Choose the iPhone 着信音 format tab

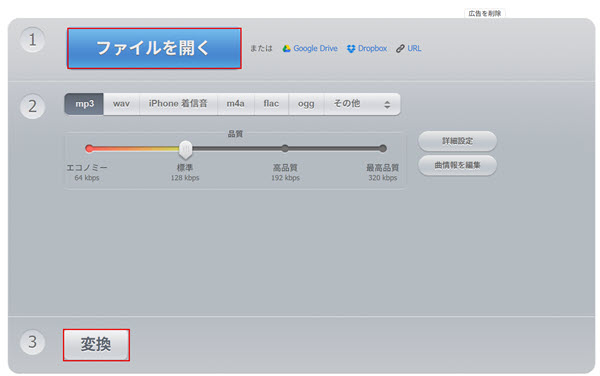pos(178,104)
